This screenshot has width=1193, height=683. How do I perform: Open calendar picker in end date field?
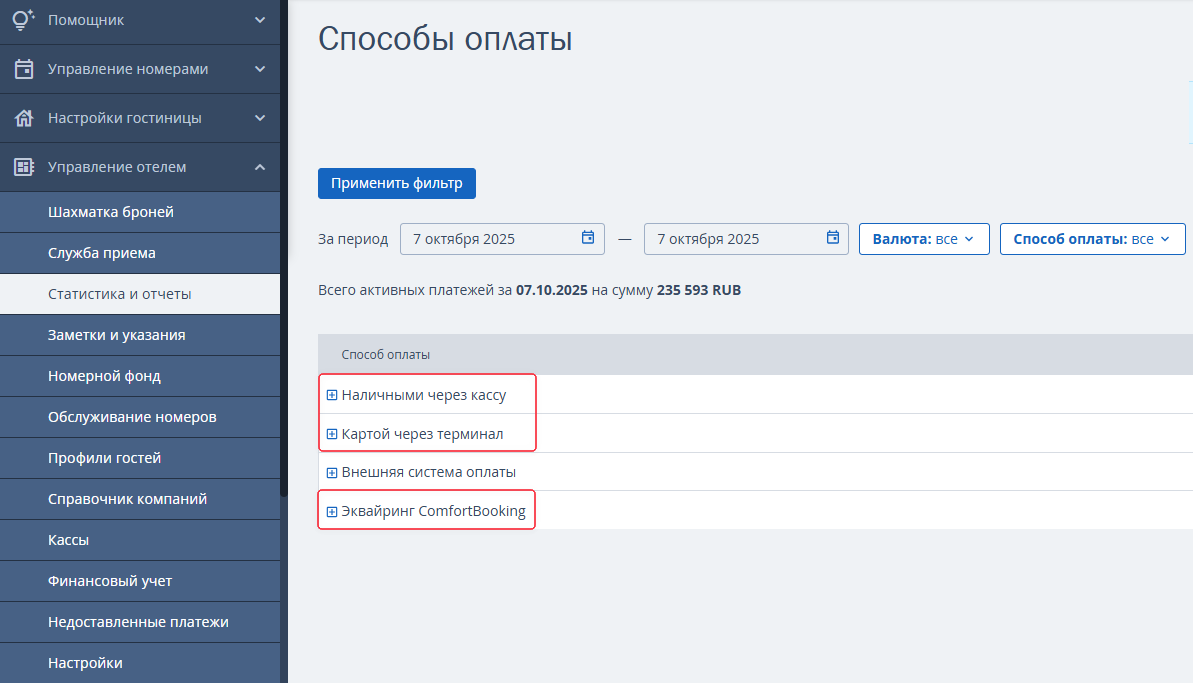click(x=832, y=238)
